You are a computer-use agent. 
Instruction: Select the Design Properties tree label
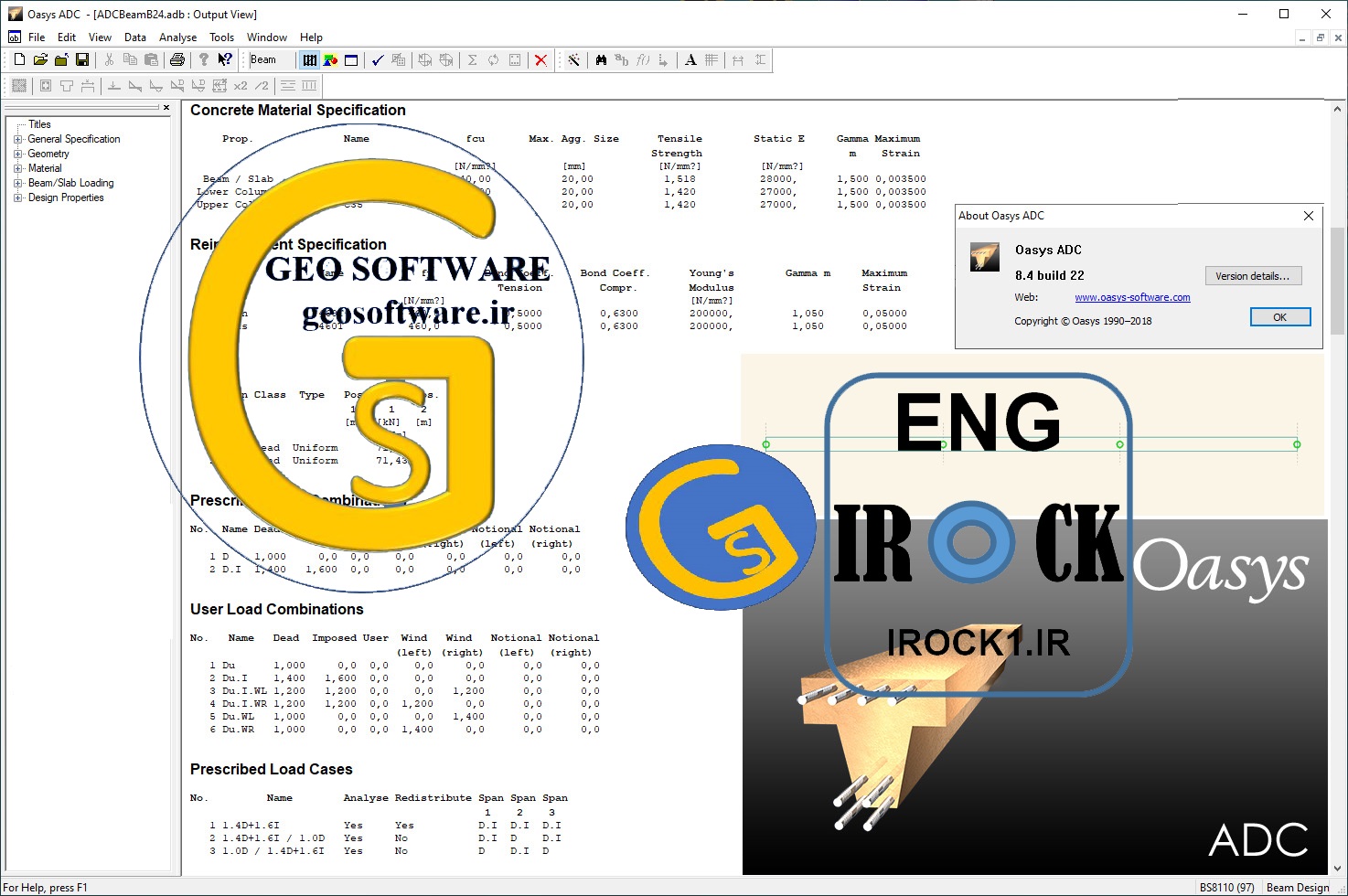pyautogui.click(x=66, y=197)
